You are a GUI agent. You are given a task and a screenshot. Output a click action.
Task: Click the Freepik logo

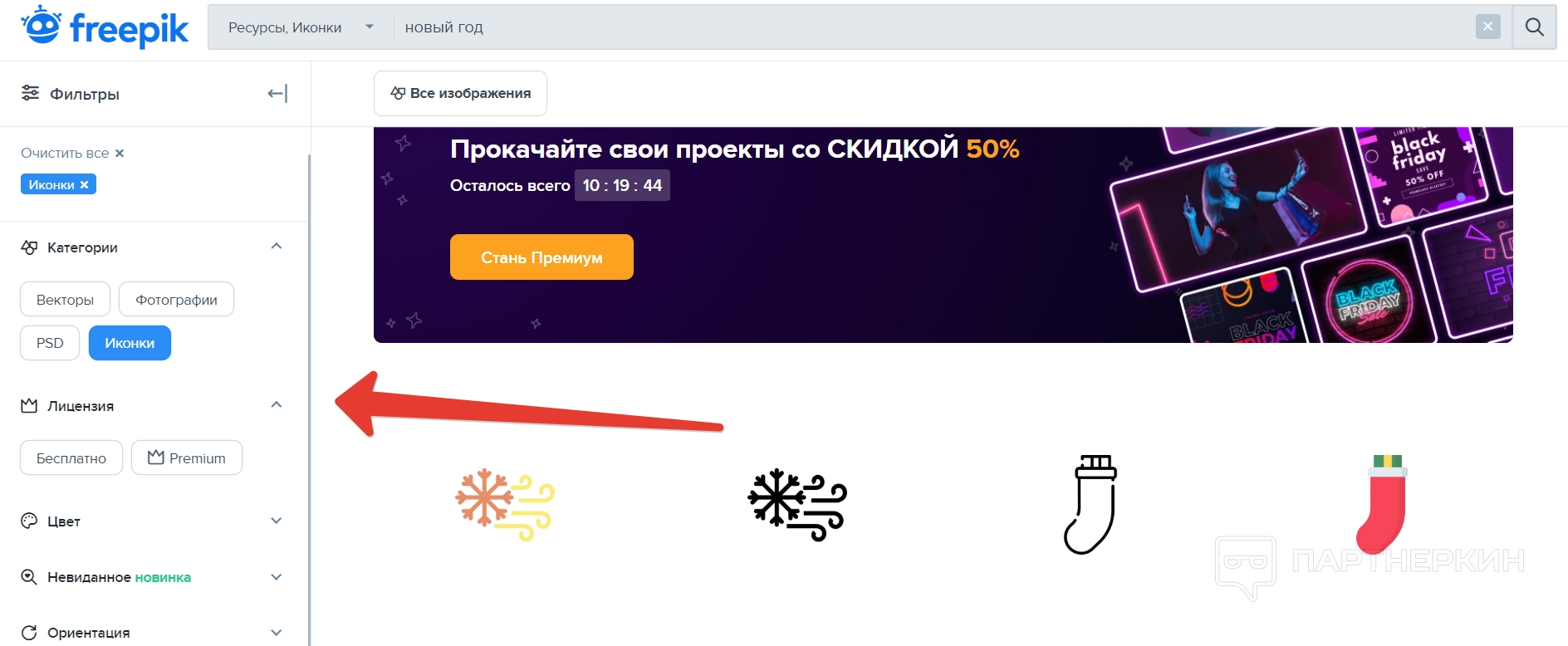click(x=105, y=27)
